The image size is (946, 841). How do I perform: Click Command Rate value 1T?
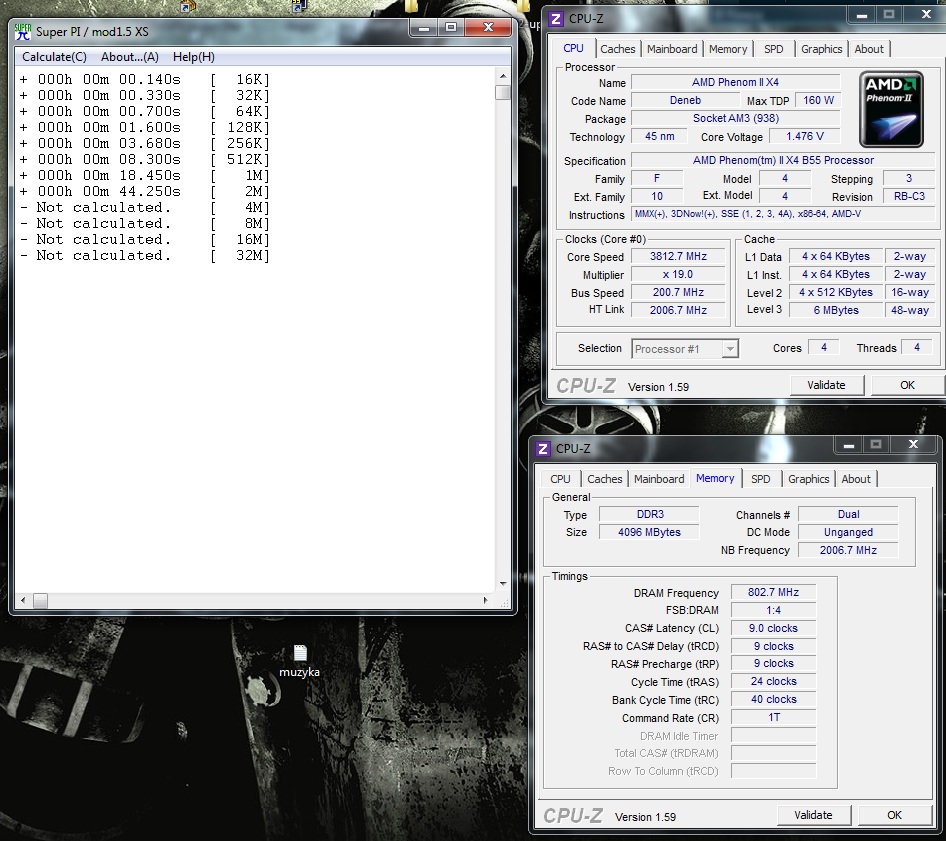coord(773,717)
